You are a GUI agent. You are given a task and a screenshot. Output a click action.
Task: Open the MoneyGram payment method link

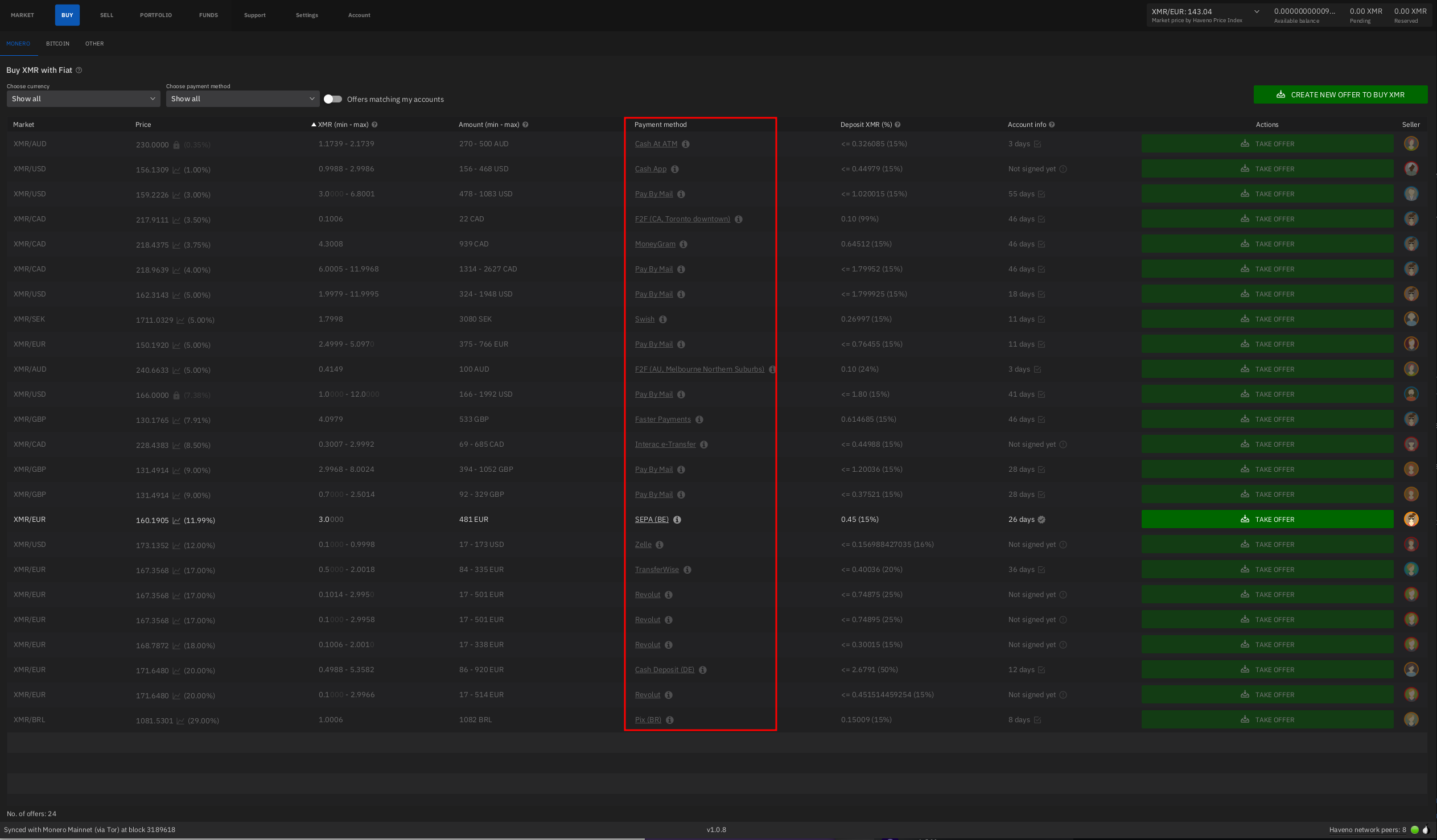pos(654,244)
